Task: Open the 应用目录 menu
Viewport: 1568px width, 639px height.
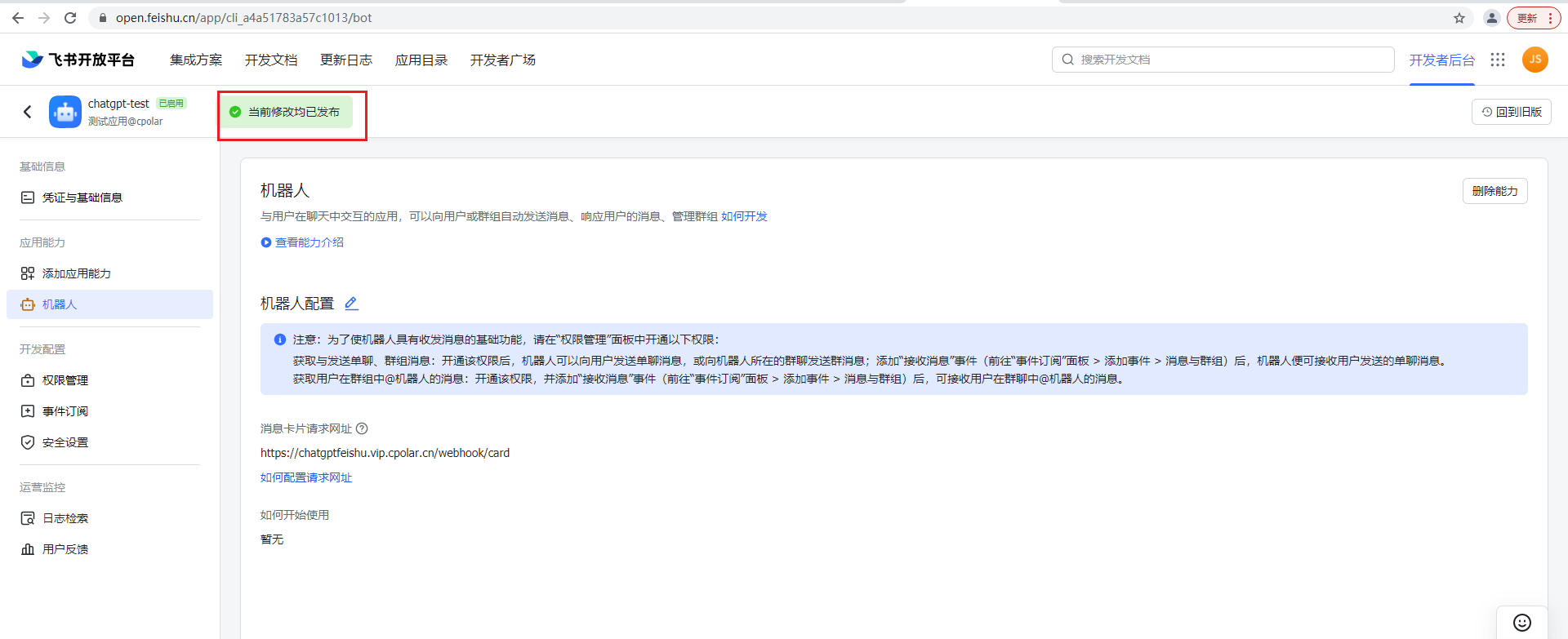Action: click(x=421, y=60)
